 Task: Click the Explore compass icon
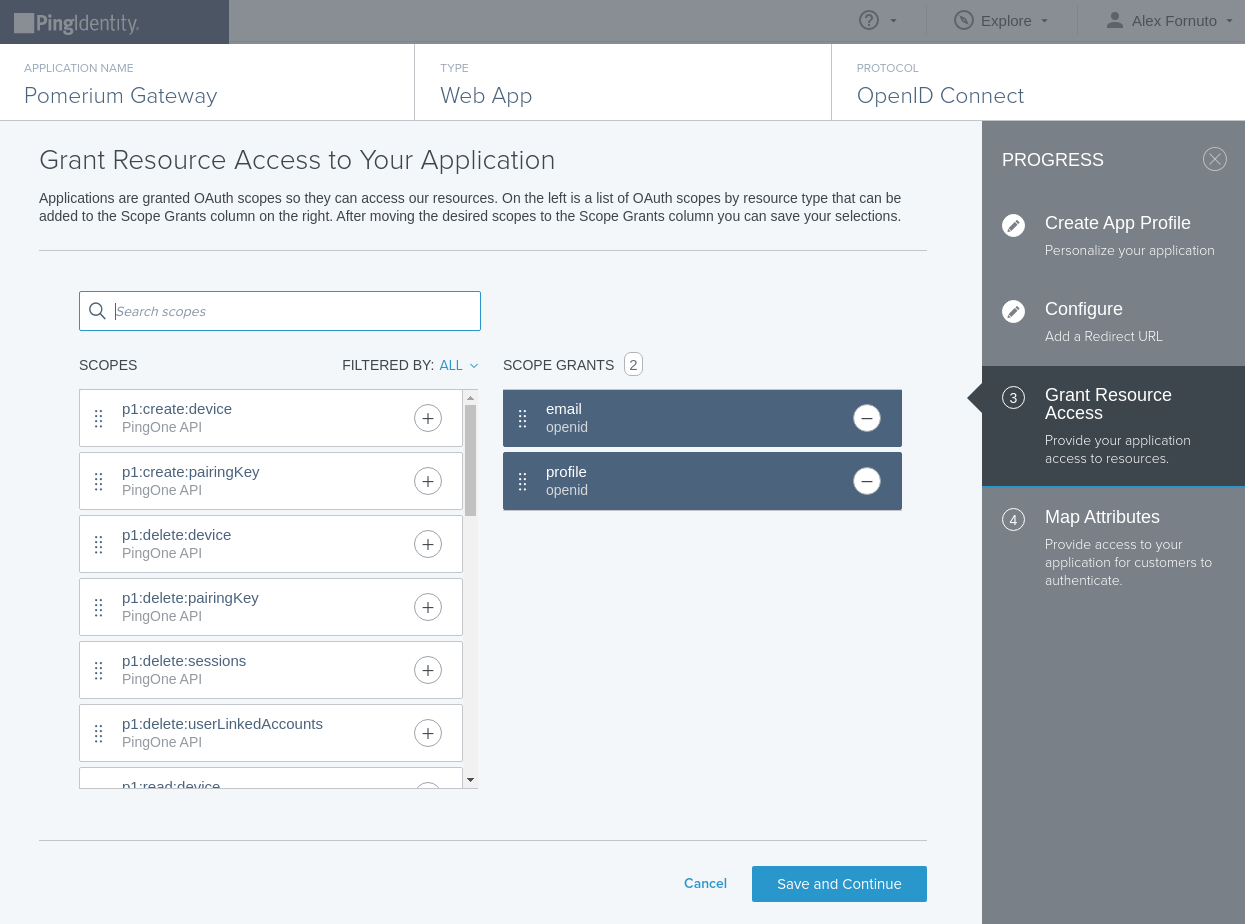click(x=964, y=20)
